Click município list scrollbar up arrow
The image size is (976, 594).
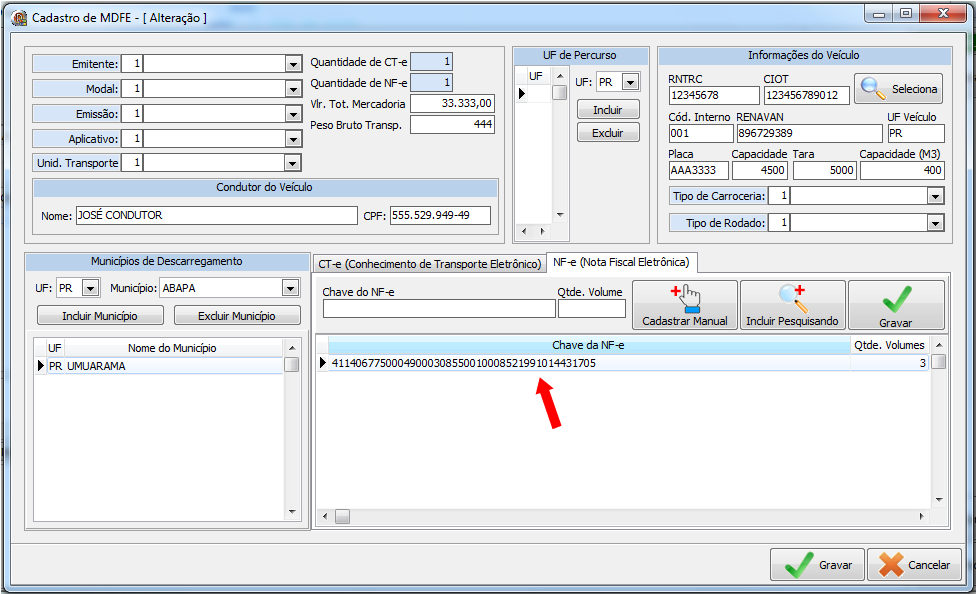[x=291, y=347]
